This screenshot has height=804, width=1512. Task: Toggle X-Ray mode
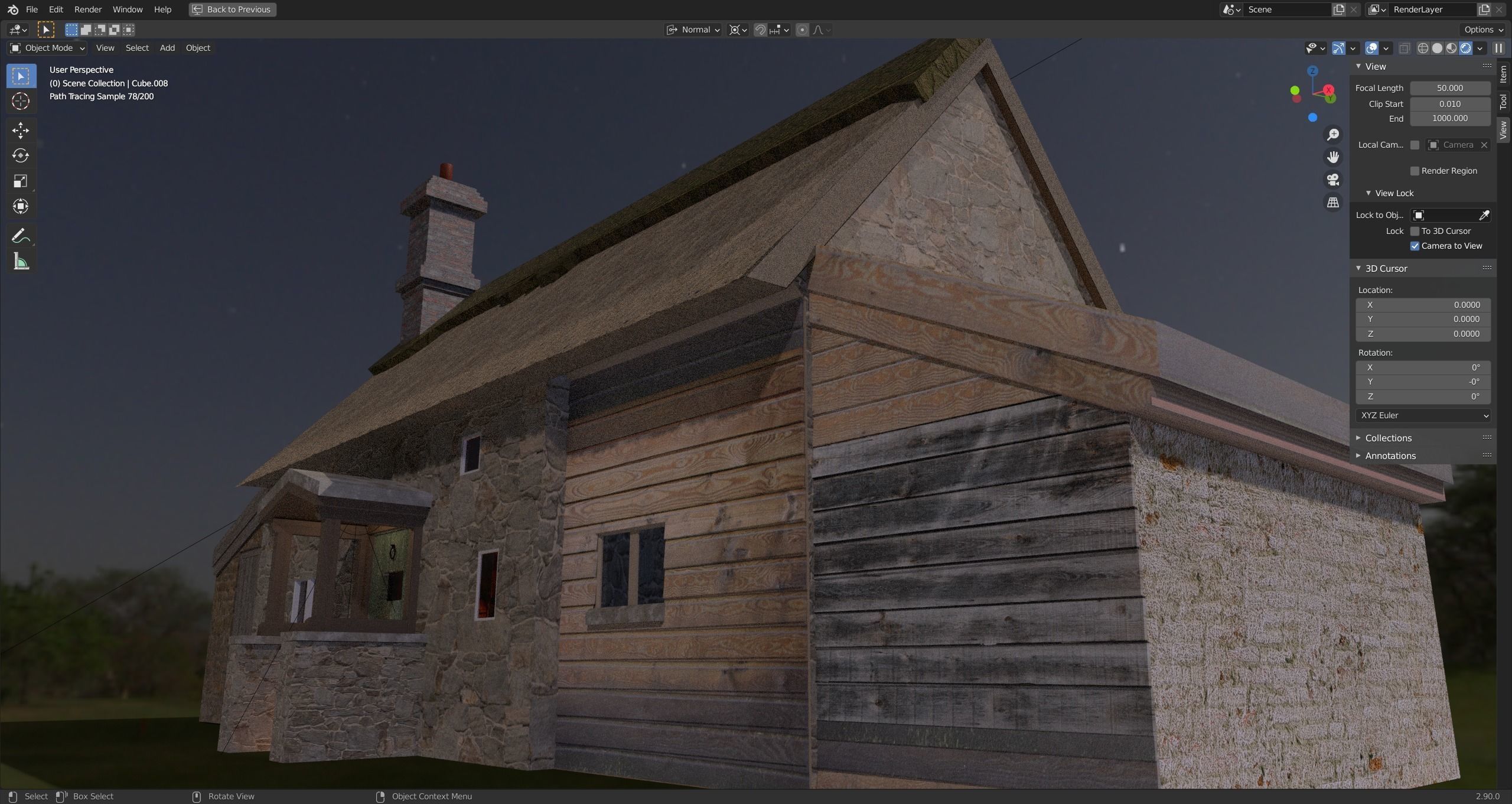tap(1405, 48)
